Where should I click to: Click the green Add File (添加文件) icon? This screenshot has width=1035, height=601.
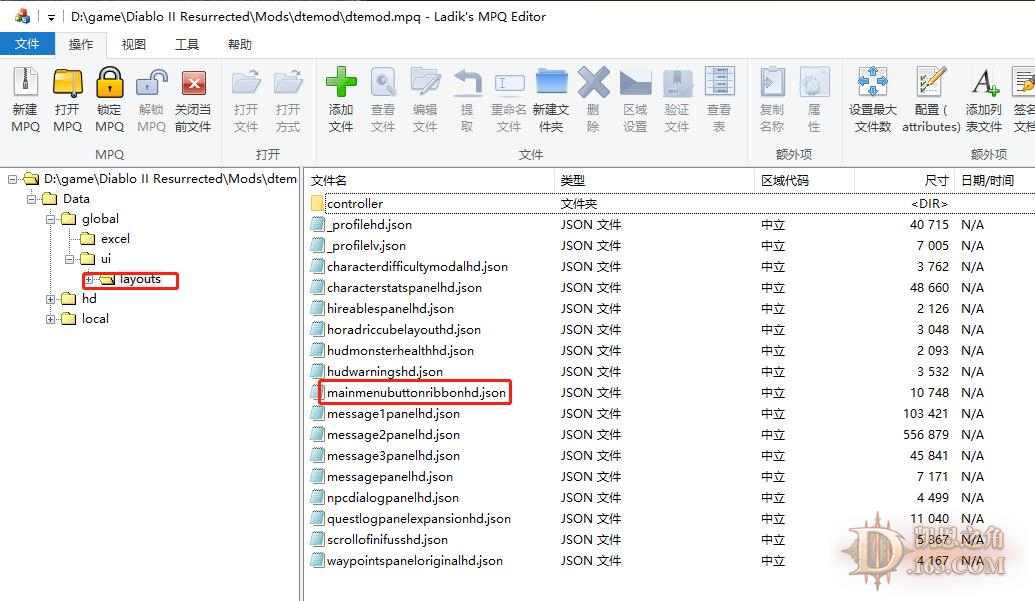341,82
